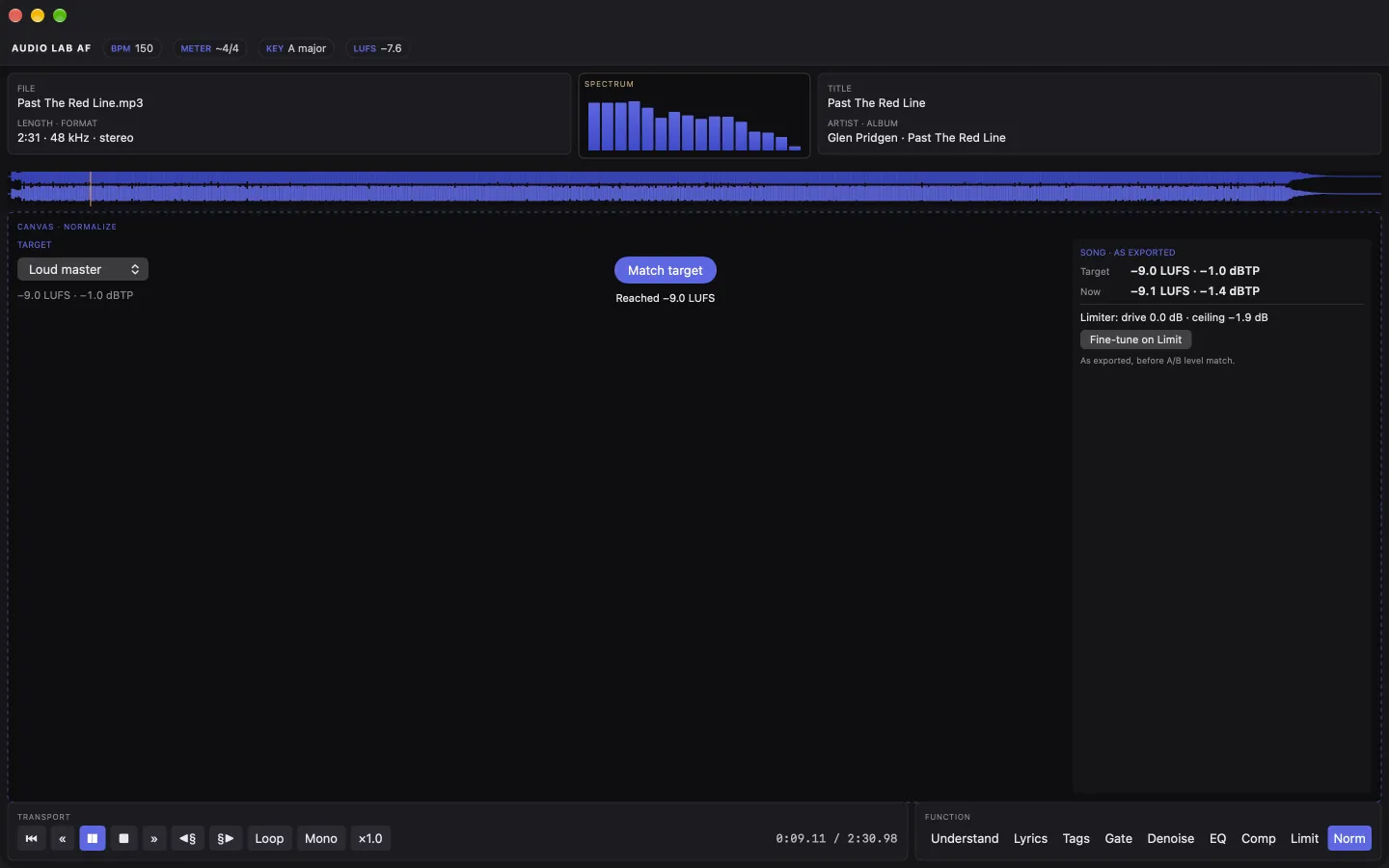Click the METER ~4/4 badge
This screenshot has height=868, width=1389.
pyautogui.click(x=209, y=48)
